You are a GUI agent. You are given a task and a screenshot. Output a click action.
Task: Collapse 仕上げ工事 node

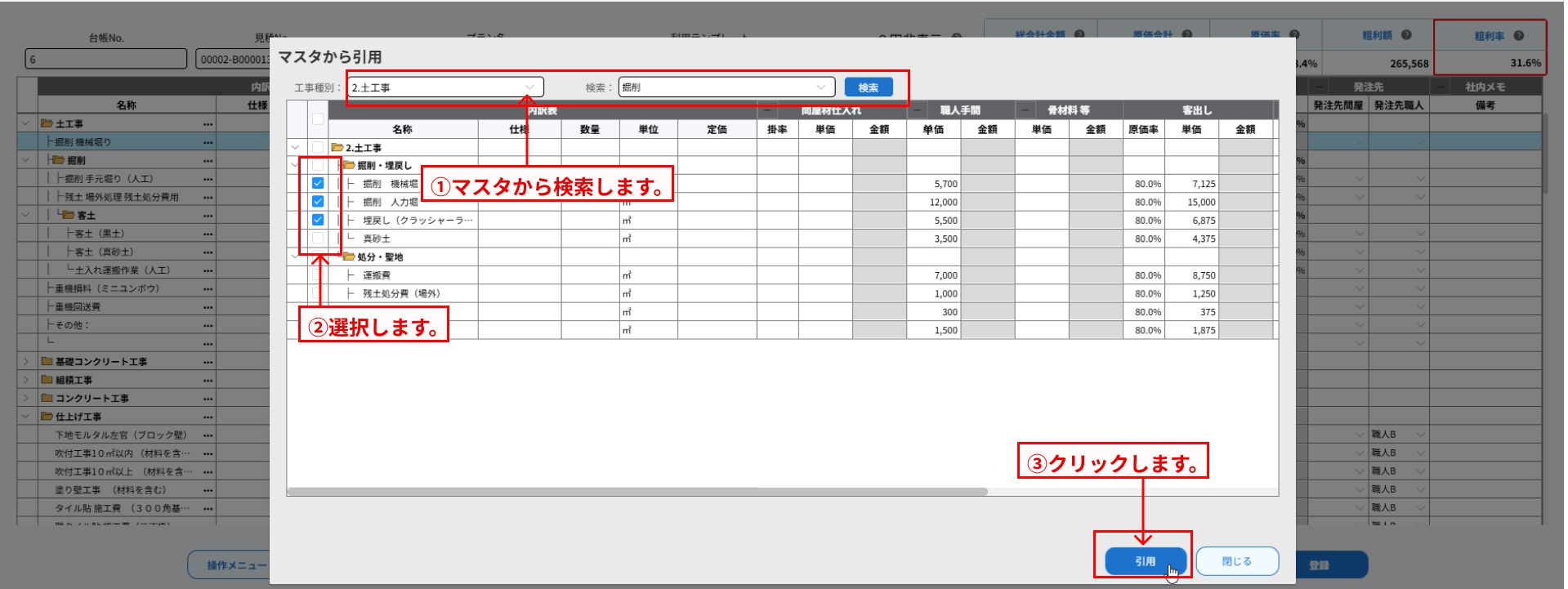click(x=25, y=417)
